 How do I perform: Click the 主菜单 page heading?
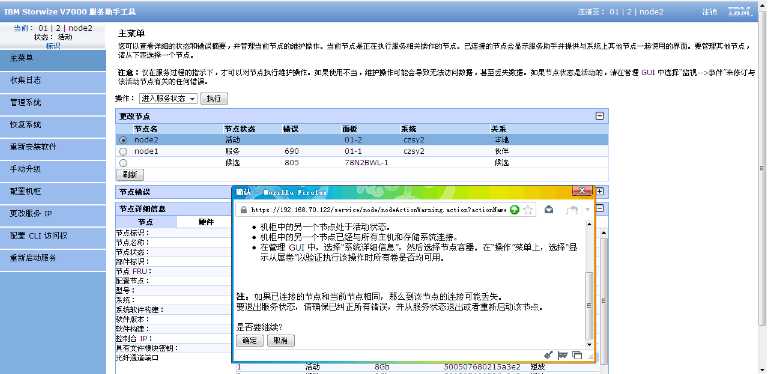point(131,34)
